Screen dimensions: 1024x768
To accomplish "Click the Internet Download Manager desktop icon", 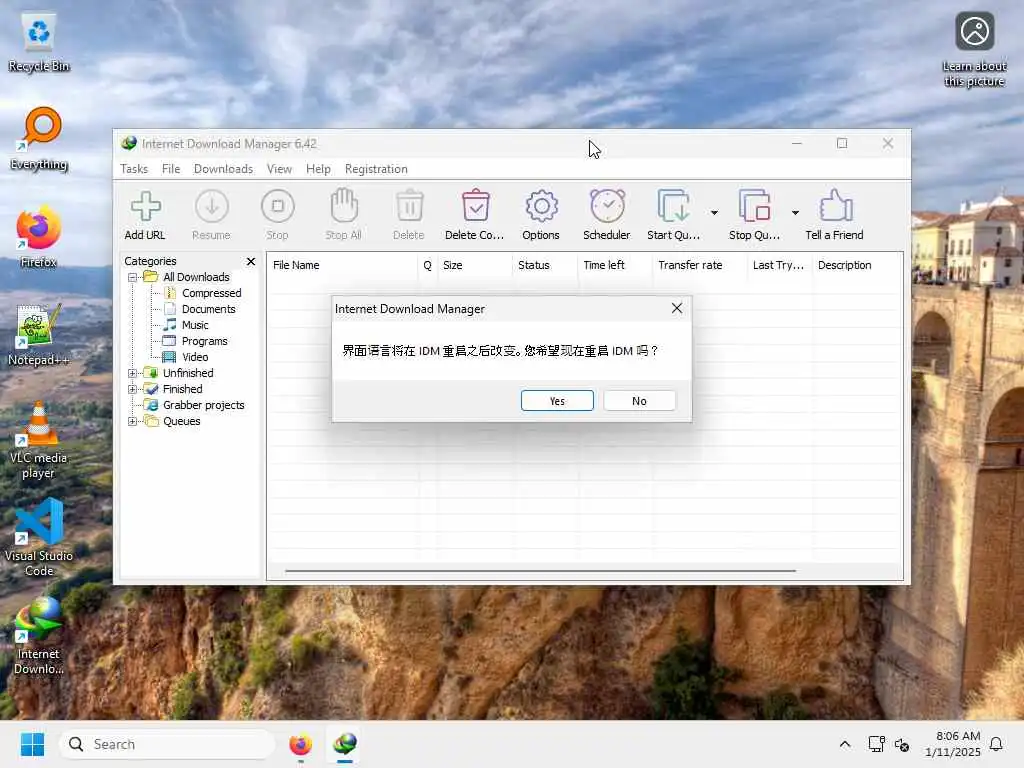I will pyautogui.click(x=39, y=636).
